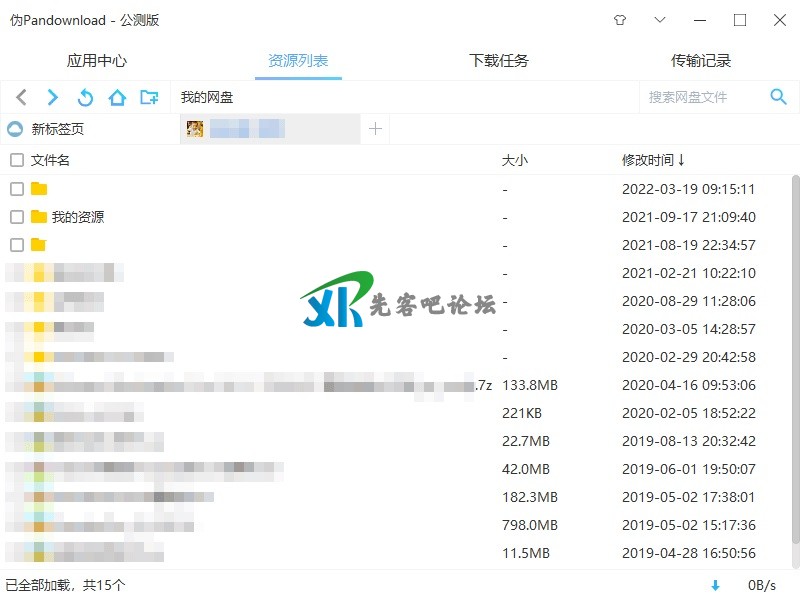
Task: Switch to the 下载任务 tab
Action: coord(499,61)
